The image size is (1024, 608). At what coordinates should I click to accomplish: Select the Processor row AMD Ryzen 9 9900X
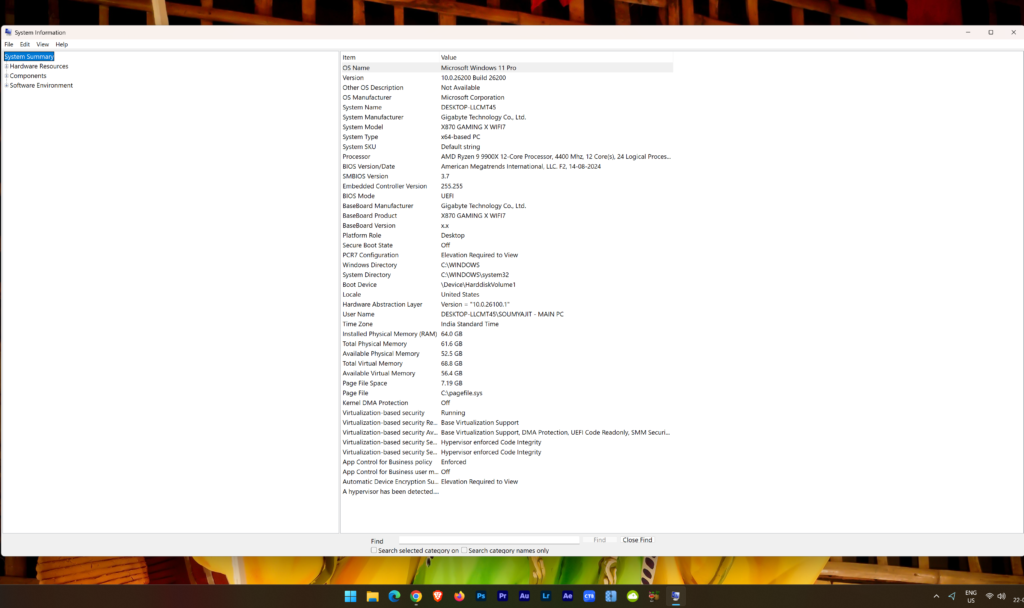point(507,157)
